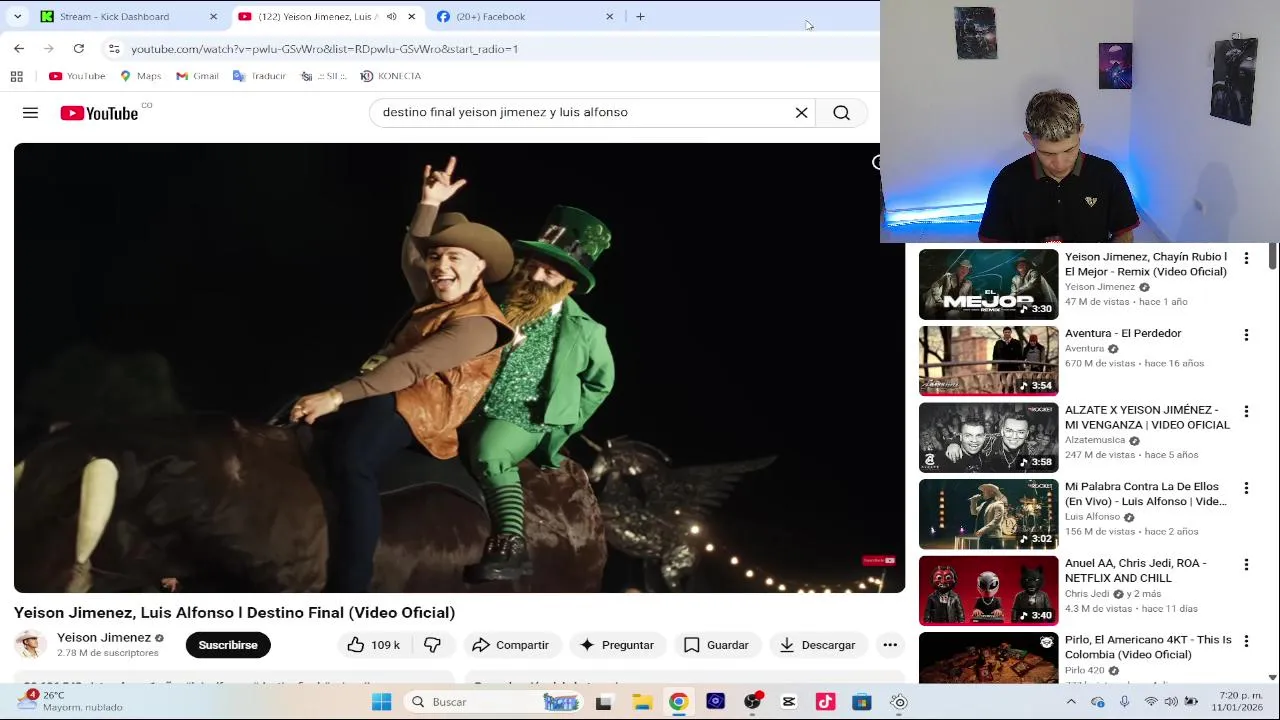The image size is (1280, 720).
Task: Open Mi Venganza video thumbnail
Action: coord(988,437)
